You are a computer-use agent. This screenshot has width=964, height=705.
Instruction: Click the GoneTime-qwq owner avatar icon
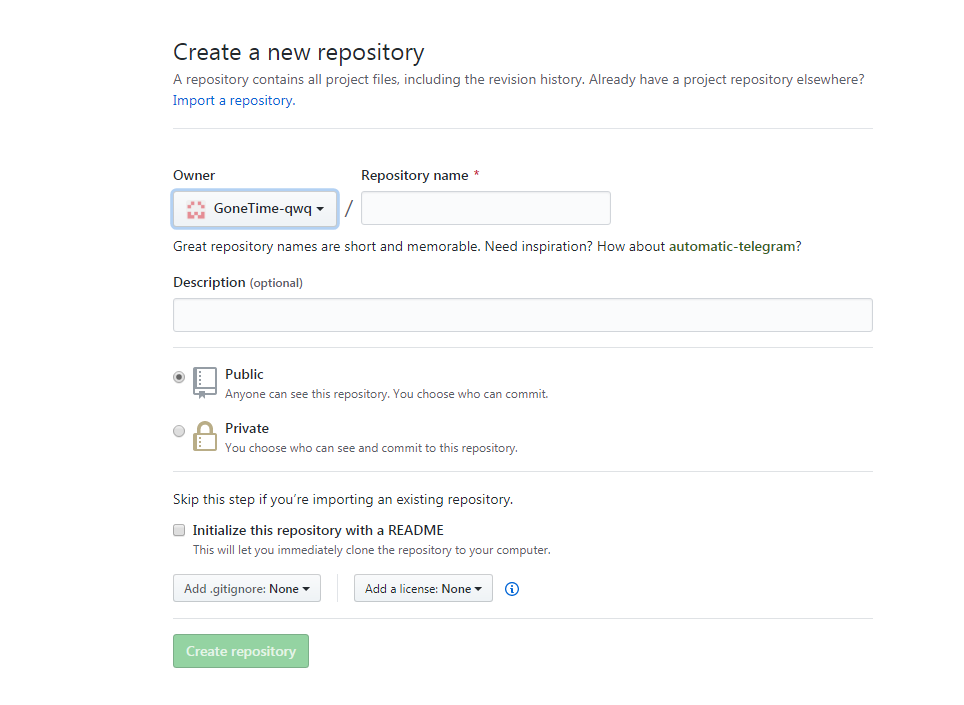196,209
